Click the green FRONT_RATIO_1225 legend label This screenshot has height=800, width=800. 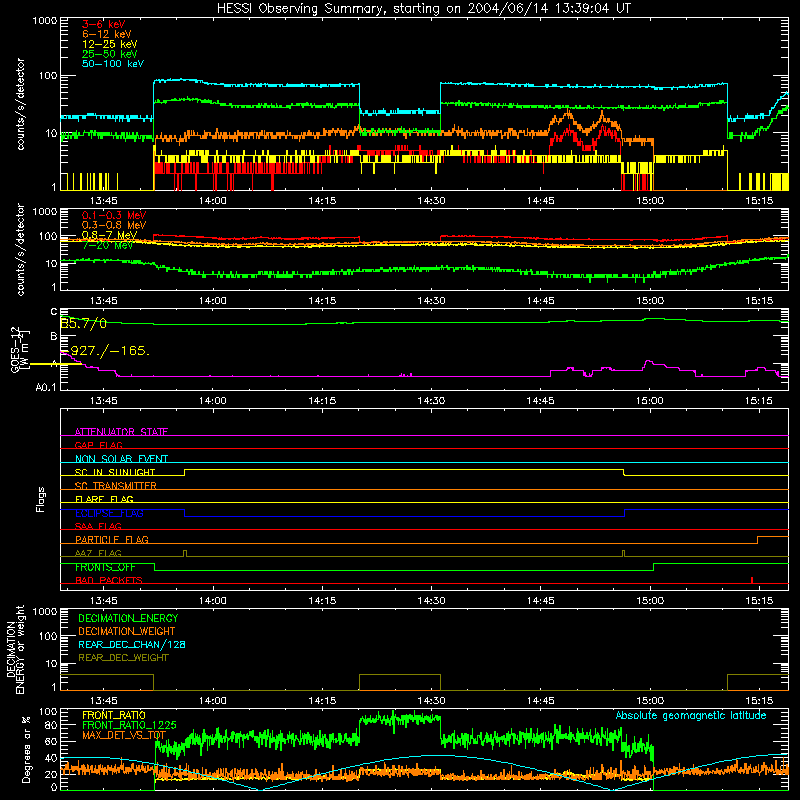(130, 725)
